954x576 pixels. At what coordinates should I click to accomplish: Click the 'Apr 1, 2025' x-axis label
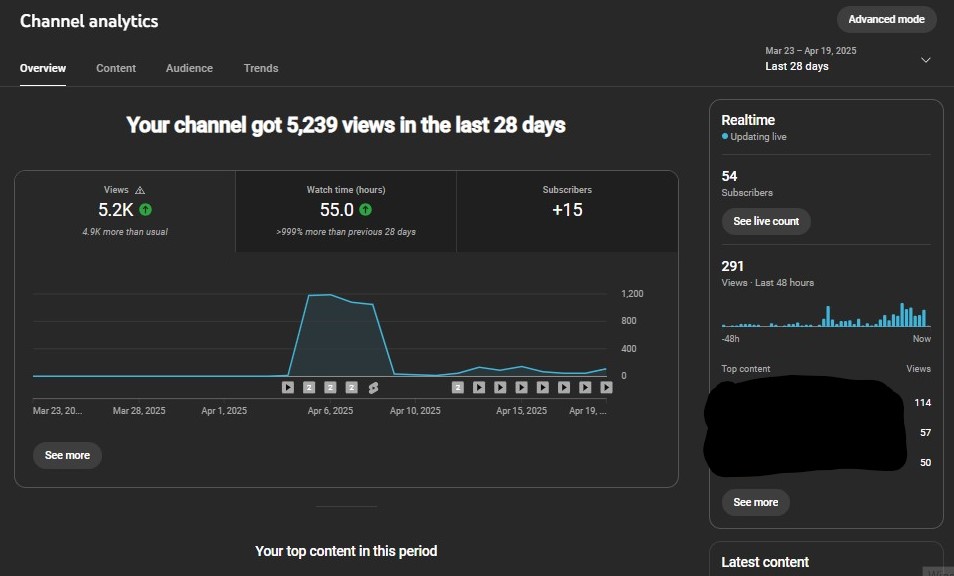click(x=224, y=411)
